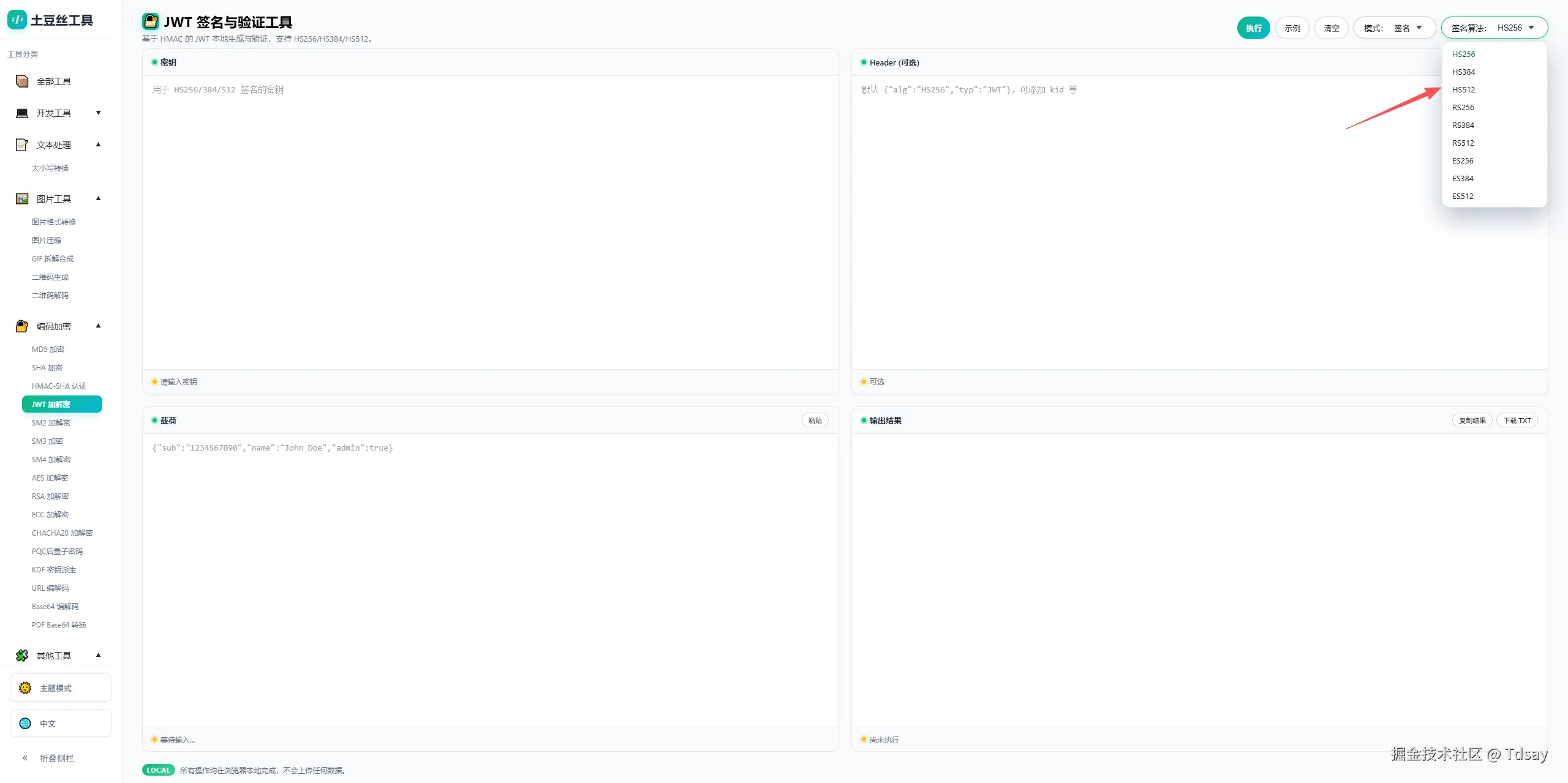Image resolution: width=1568 pixels, height=783 pixels.
Task: Focus the 密钥 secret input area
Action: (x=490, y=220)
